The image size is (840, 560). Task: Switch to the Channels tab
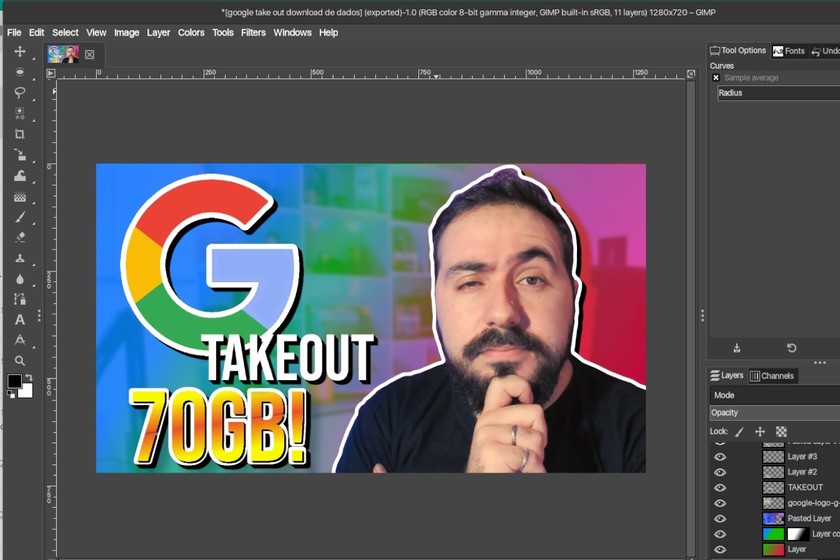(772, 376)
